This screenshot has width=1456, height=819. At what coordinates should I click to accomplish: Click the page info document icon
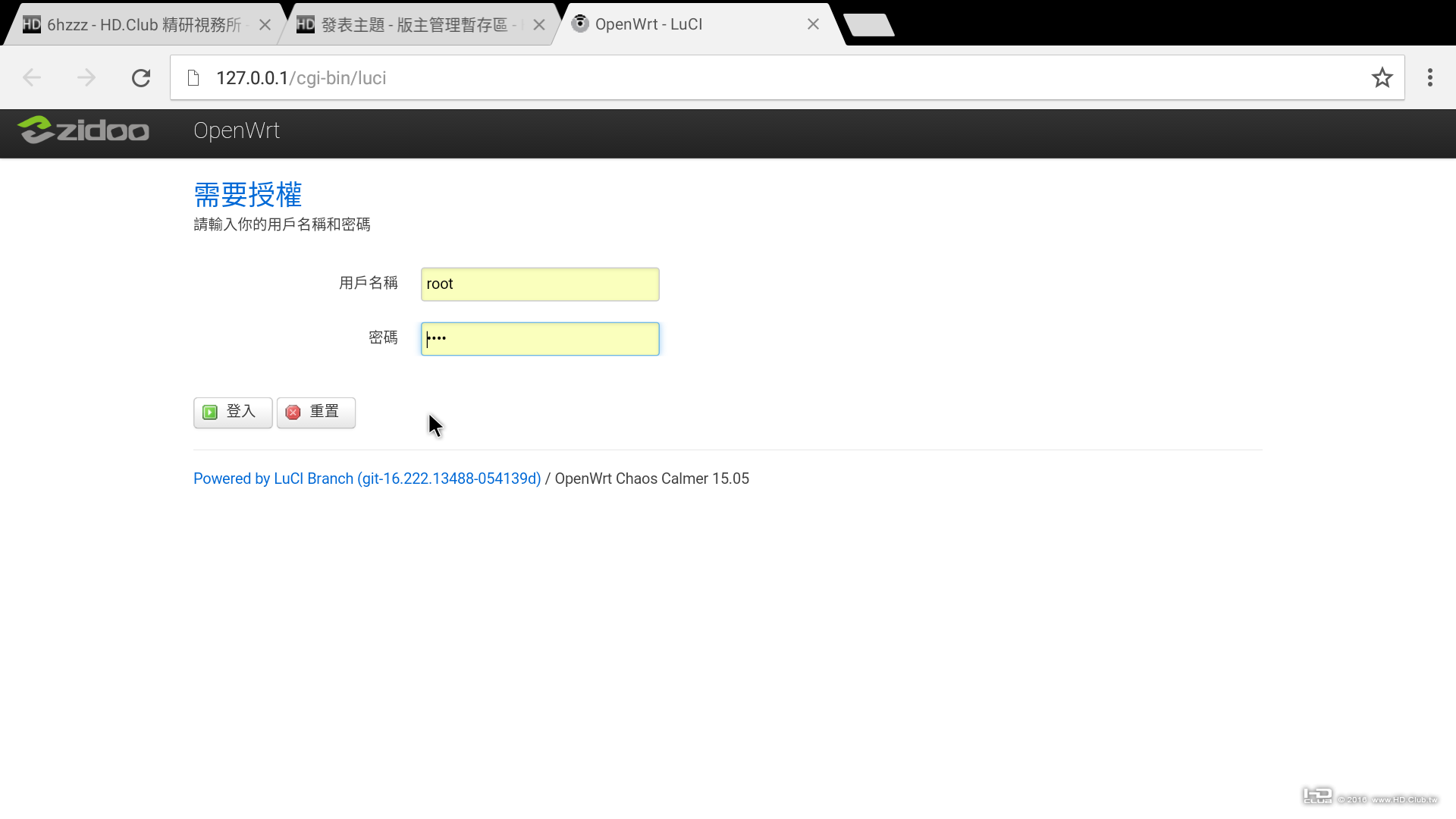coord(193,78)
